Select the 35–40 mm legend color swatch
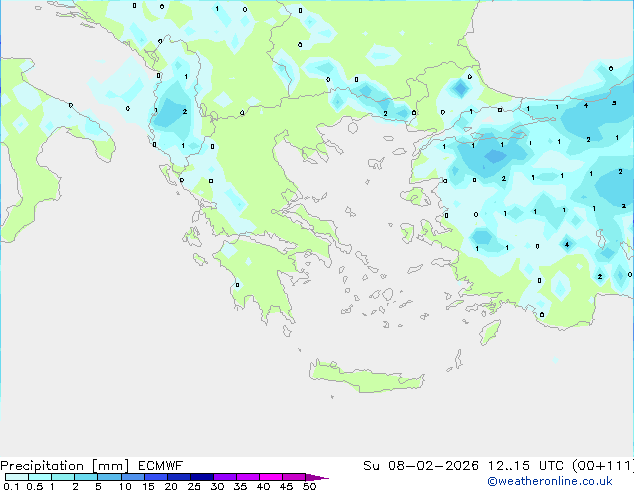634x490 pixels. coord(247,477)
